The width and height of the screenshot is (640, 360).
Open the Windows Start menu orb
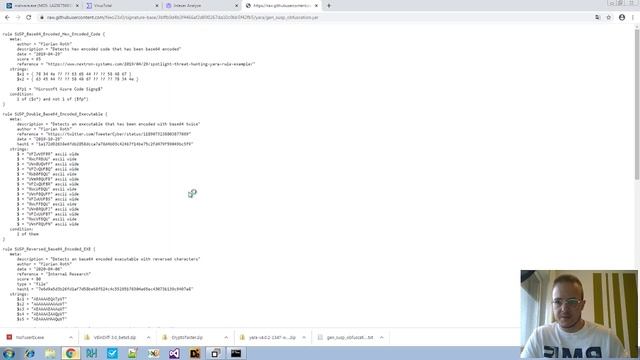(9, 353)
